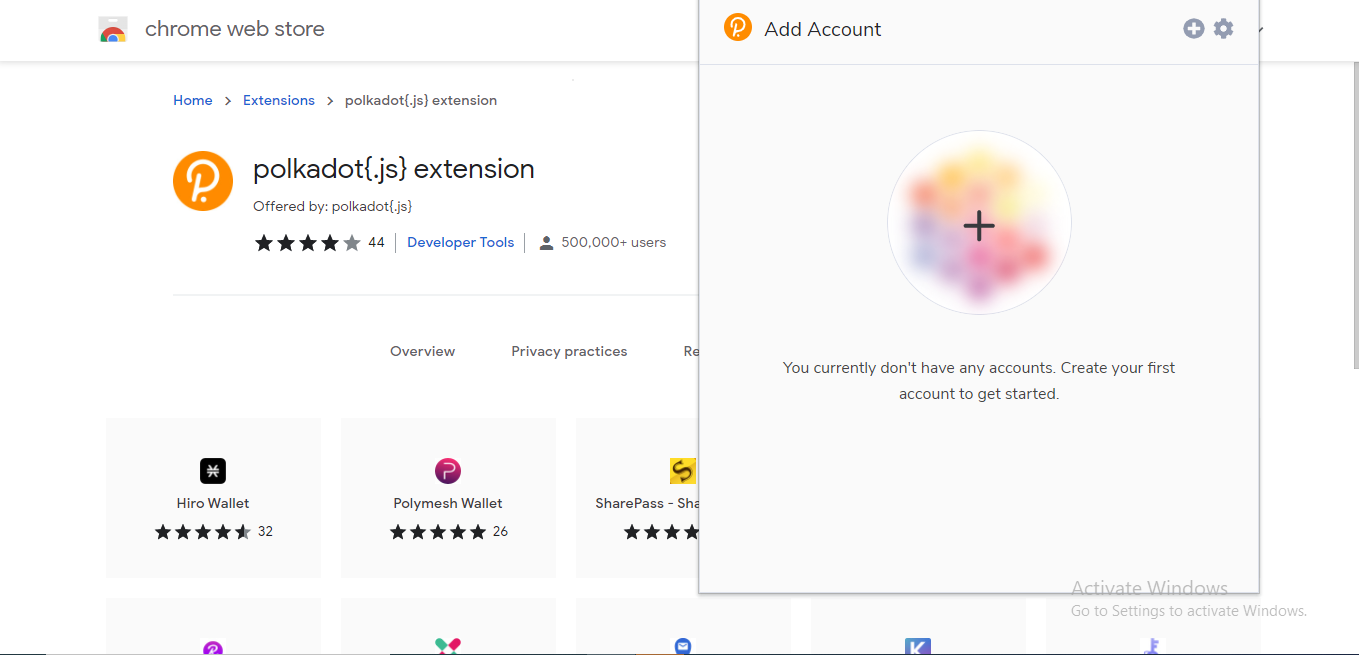1359x655 pixels.
Task: Open the Developer Tools category link
Action: pos(461,242)
